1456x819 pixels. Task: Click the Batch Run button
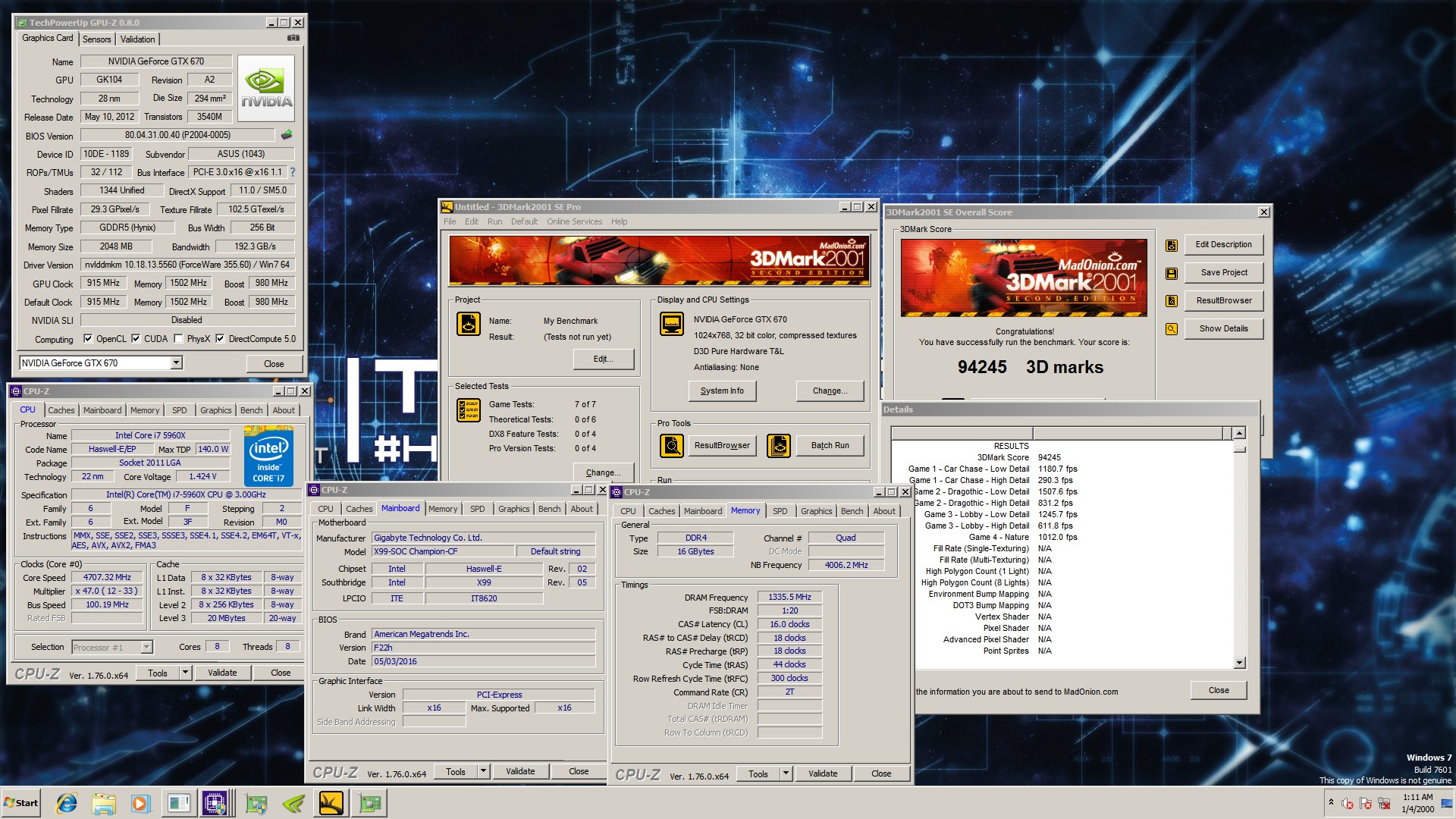[830, 446]
